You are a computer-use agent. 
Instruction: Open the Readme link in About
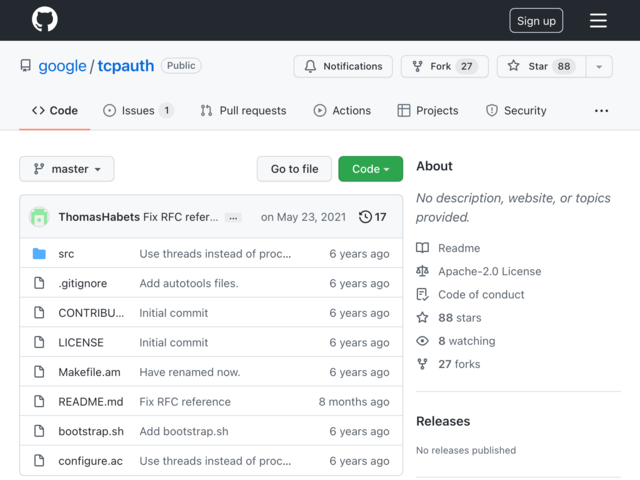coord(459,248)
